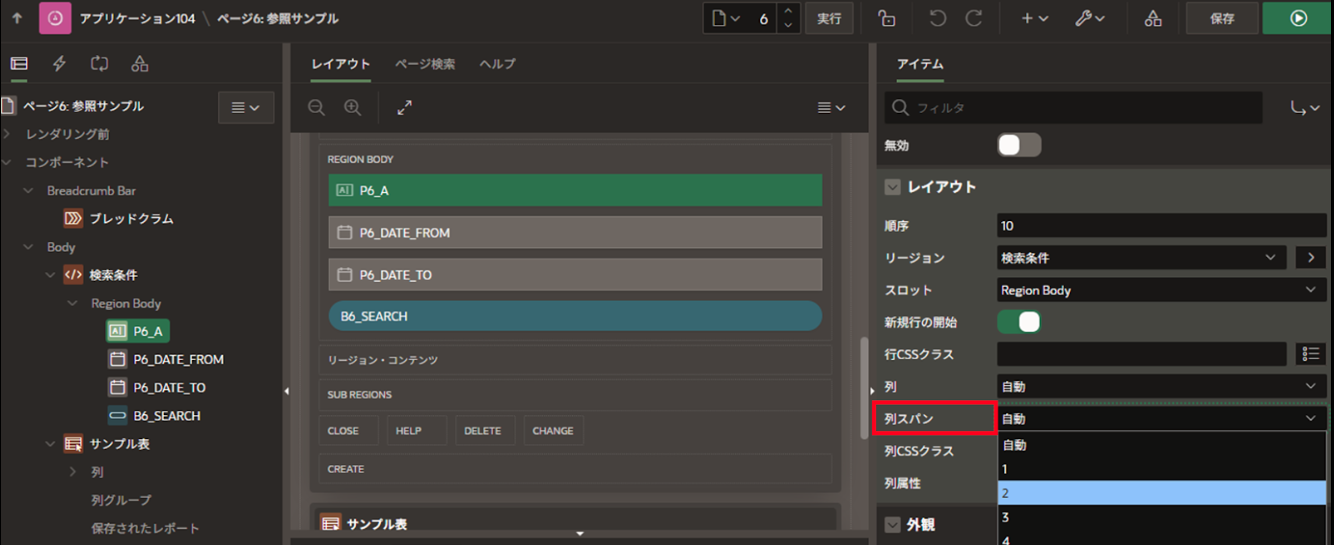The width and height of the screenshot is (1334, 545).
Task: Zoom out the layout view
Action: (317, 107)
